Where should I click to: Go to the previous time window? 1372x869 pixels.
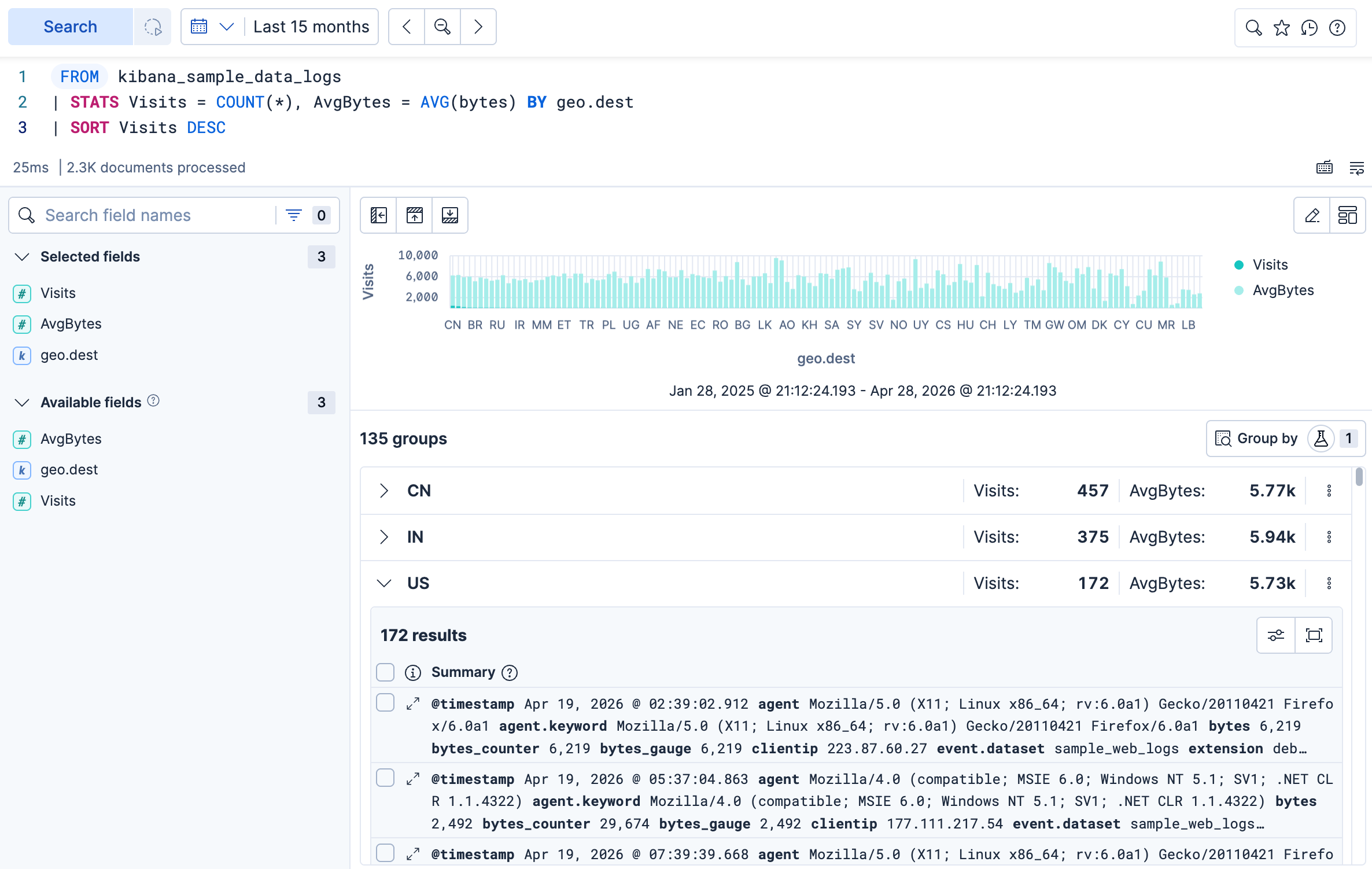tap(407, 27)
